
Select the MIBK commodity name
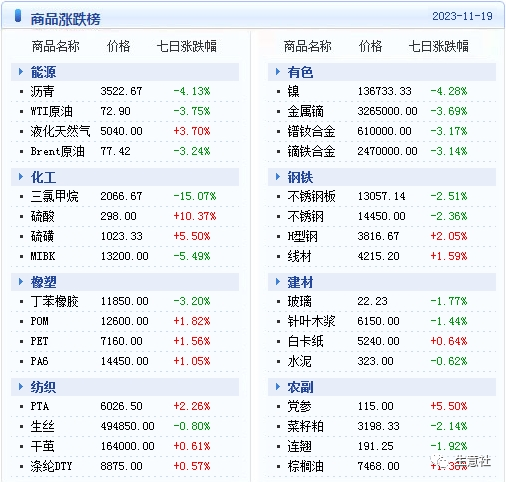(43, 256)
